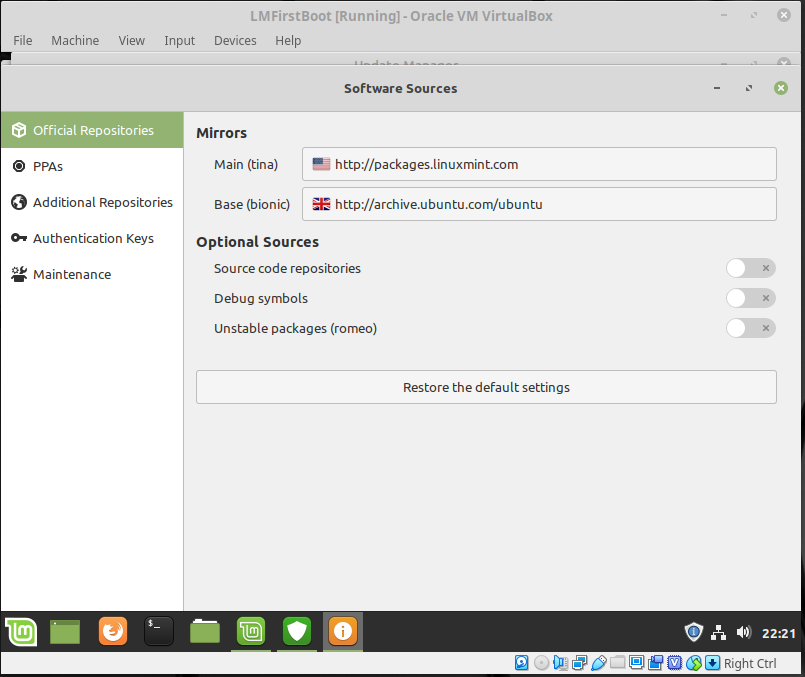Open the Linux Mint start menu

click(x=21, y=631)
